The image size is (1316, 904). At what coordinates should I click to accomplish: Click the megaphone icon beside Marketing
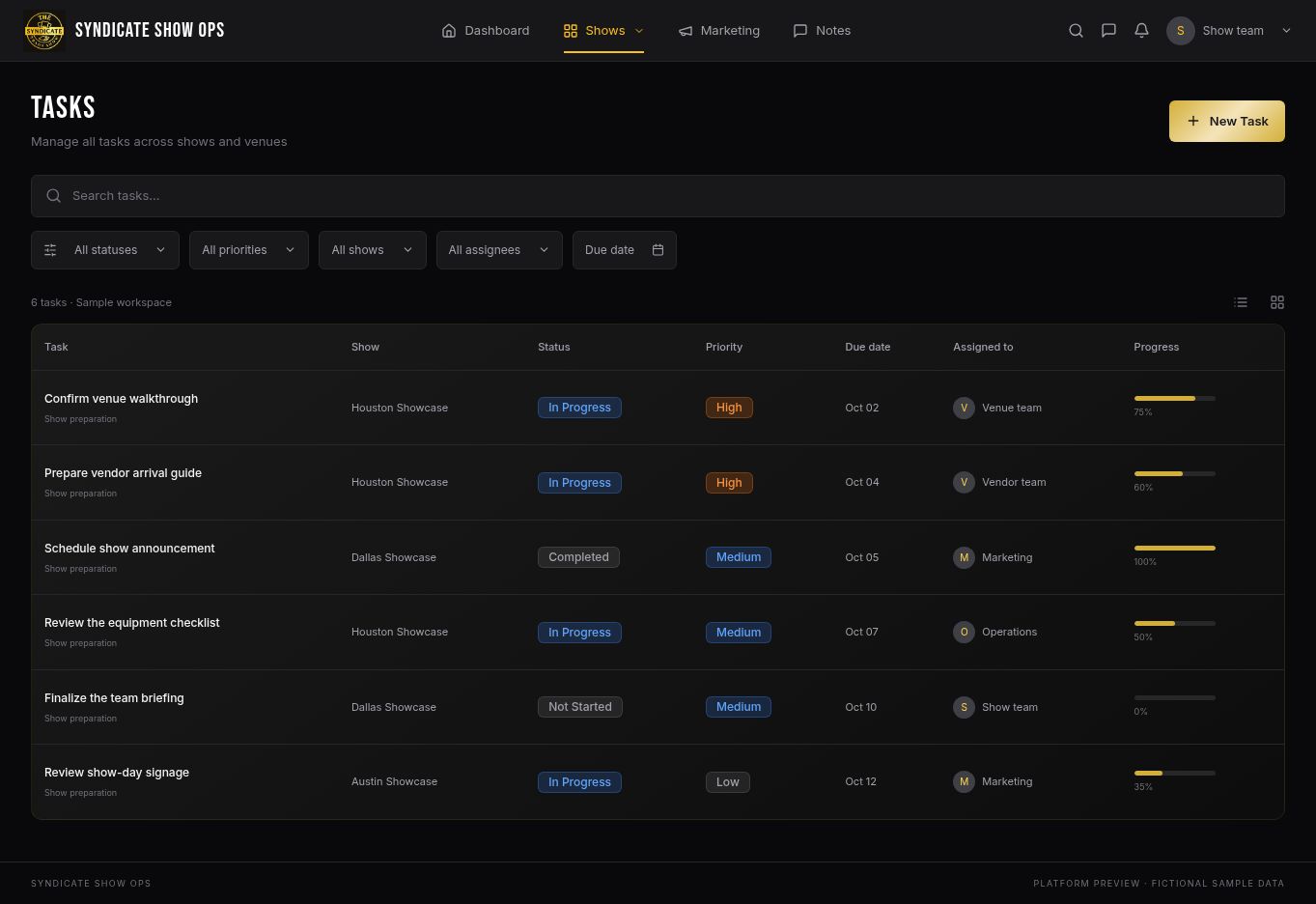point(686,31)
